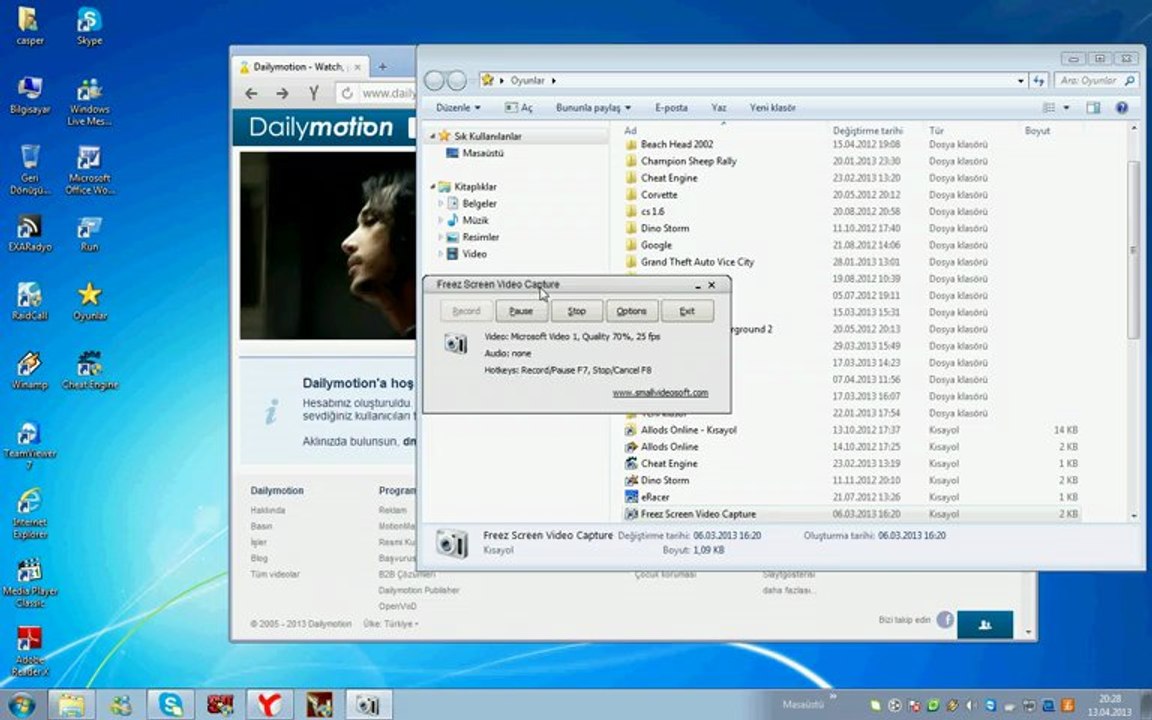This screenshot has width=1152, height=720.
Task: Click the E-posta toolbar command
Action: pyautogui.click(x=671, y=107)
